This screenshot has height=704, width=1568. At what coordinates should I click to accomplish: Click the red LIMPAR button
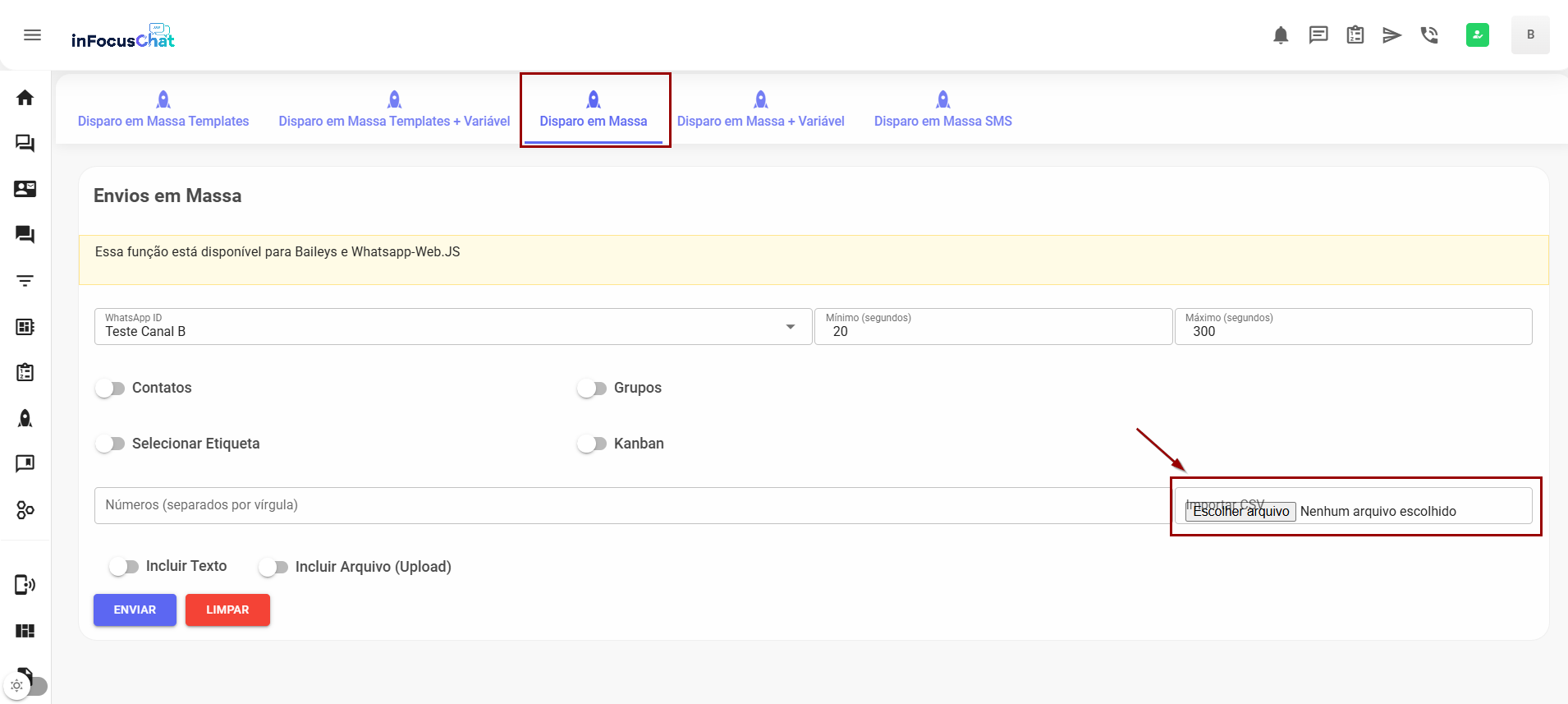click(227, 610)
